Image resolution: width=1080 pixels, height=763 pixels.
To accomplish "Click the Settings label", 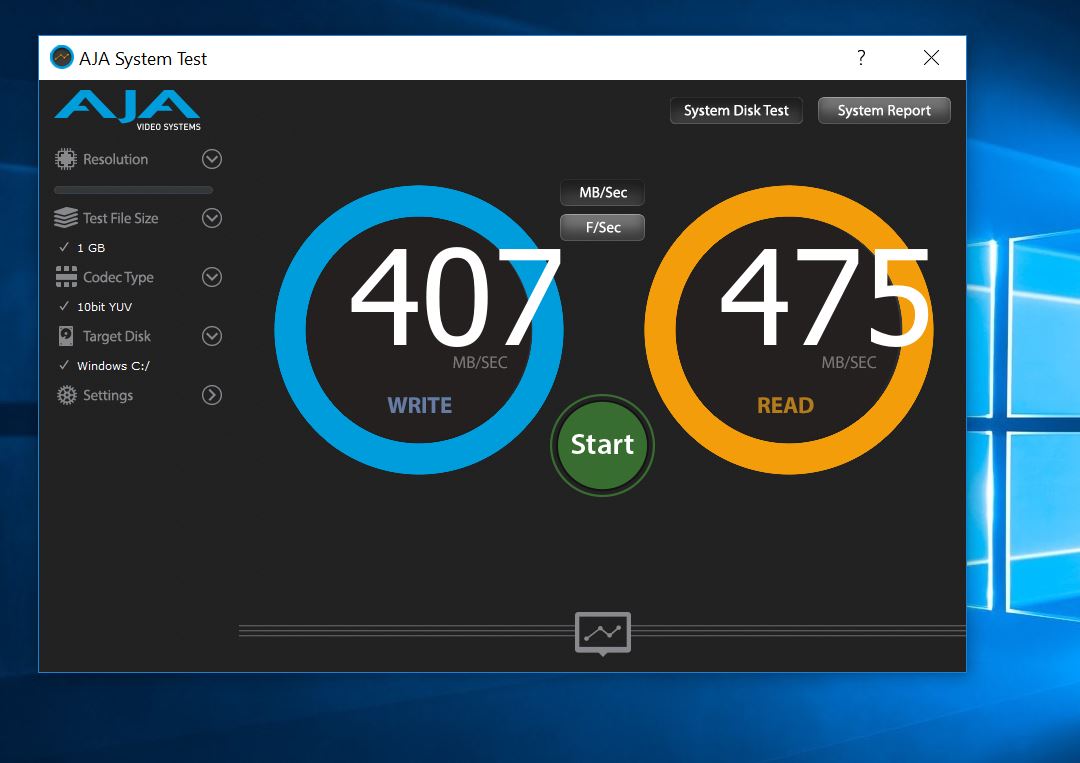I will (x=108, y=395).
